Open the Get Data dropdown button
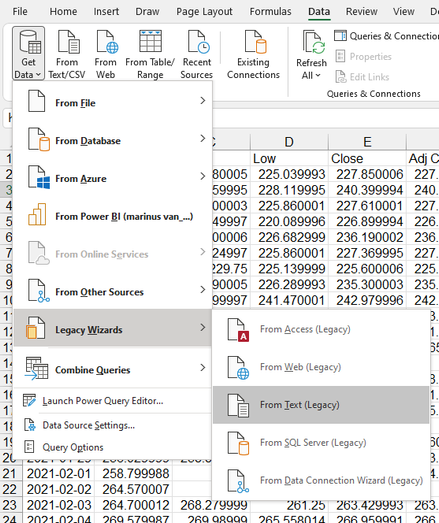This screenshot has width=439, height=523. coord(28,54)
